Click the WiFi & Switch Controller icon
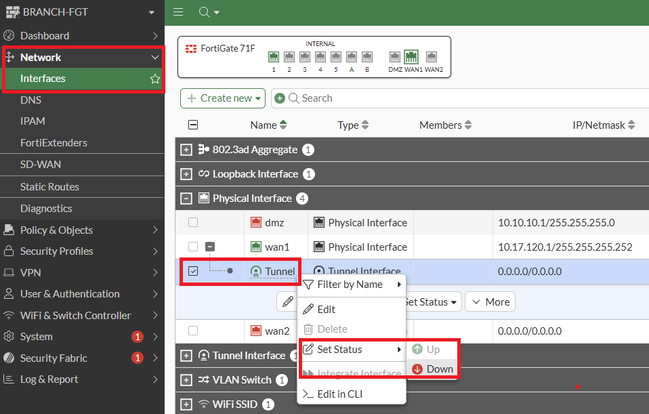This screenshot has height=414, width=649. coord(9,315)
